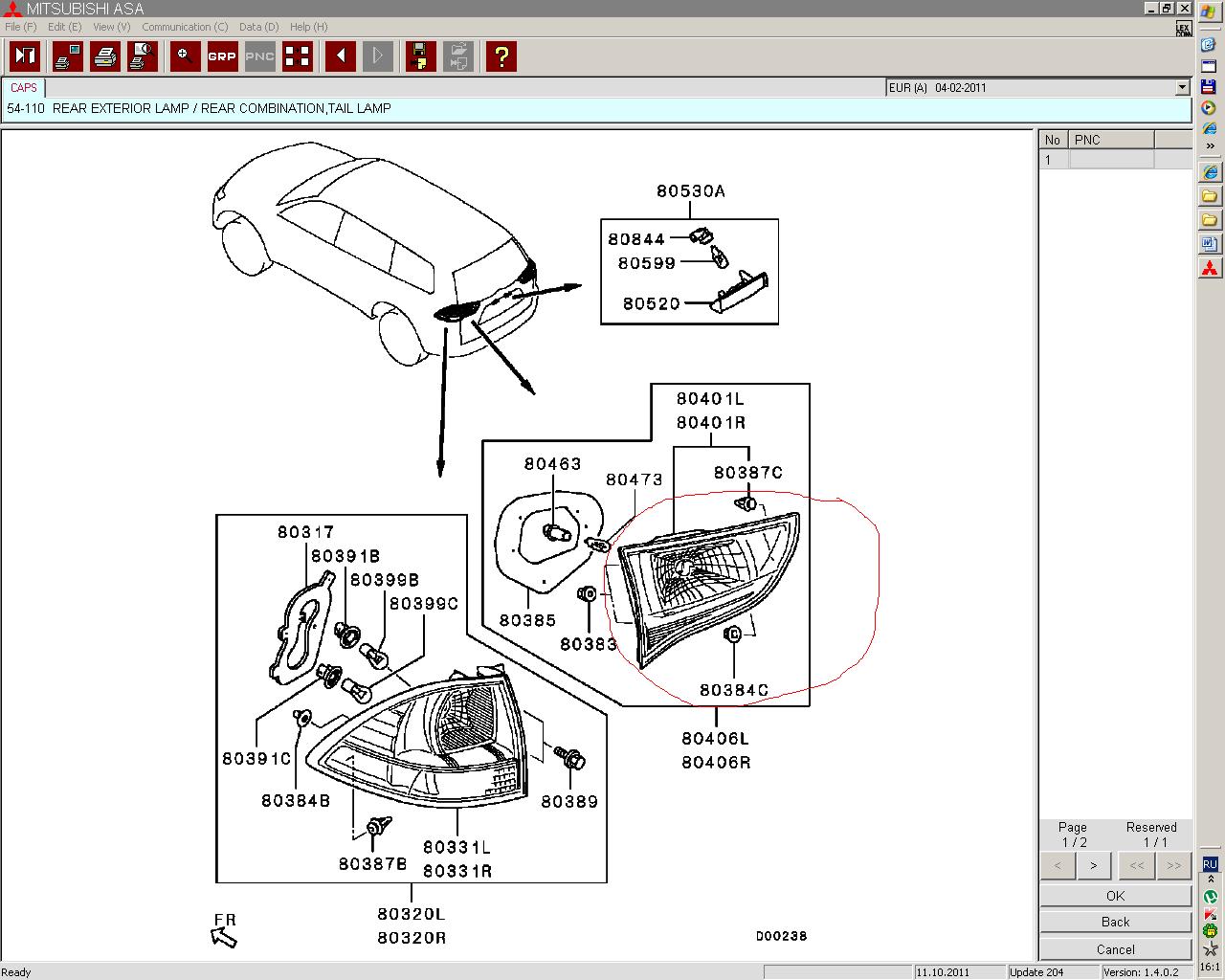The height and width of the screenshot is (980, 1225).
Task: Open help with question mark icon
Action: (501, 56)
